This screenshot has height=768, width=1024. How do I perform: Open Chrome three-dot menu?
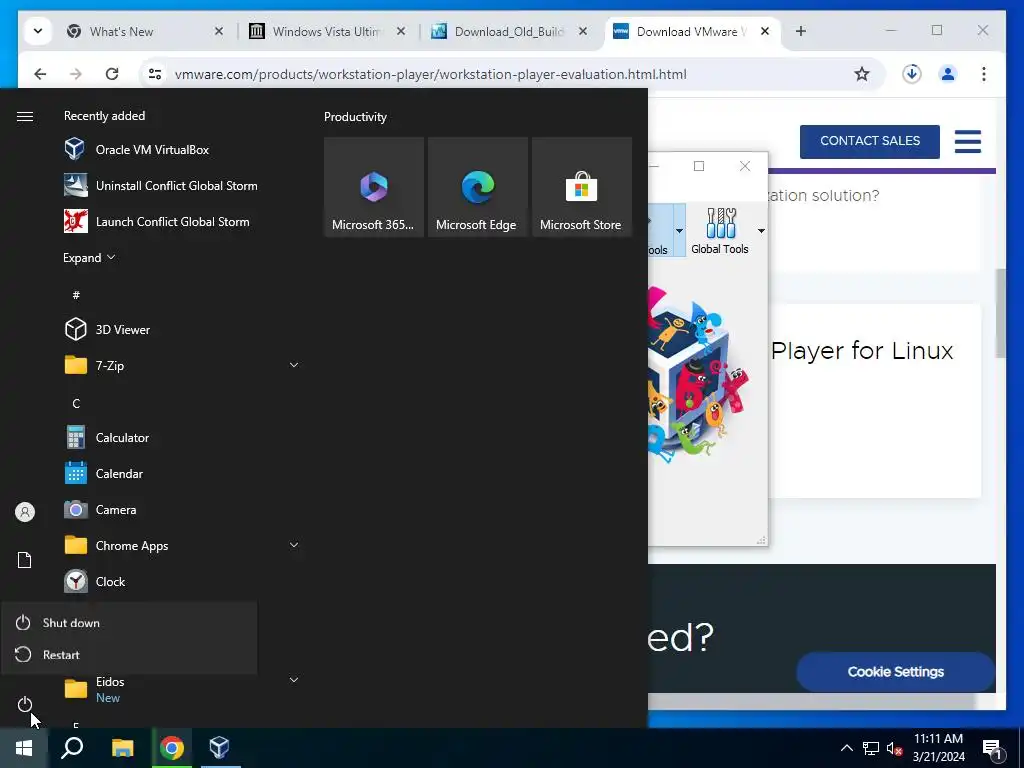click(984, 74)
